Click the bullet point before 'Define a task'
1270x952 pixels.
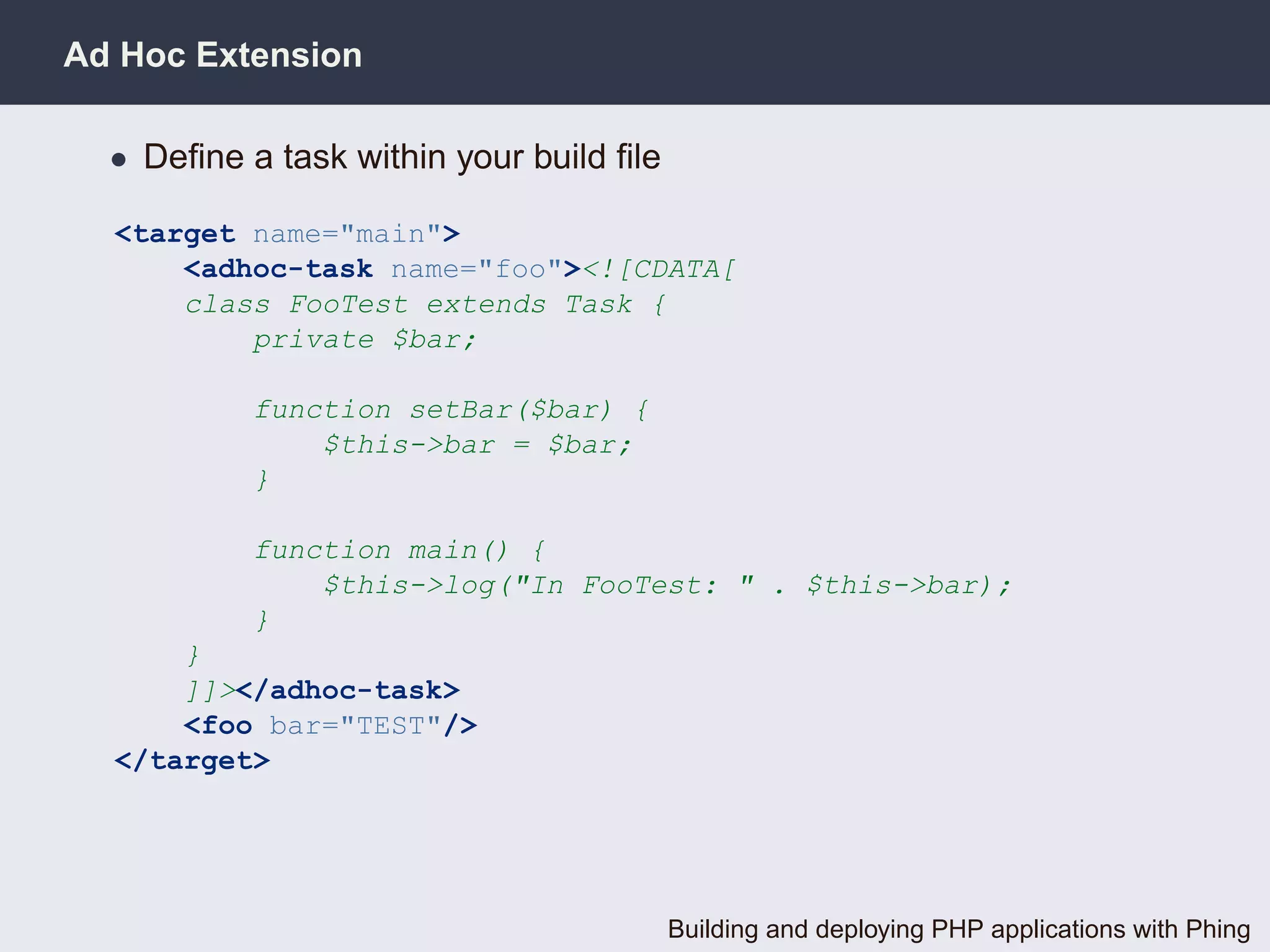click(118, 160)
